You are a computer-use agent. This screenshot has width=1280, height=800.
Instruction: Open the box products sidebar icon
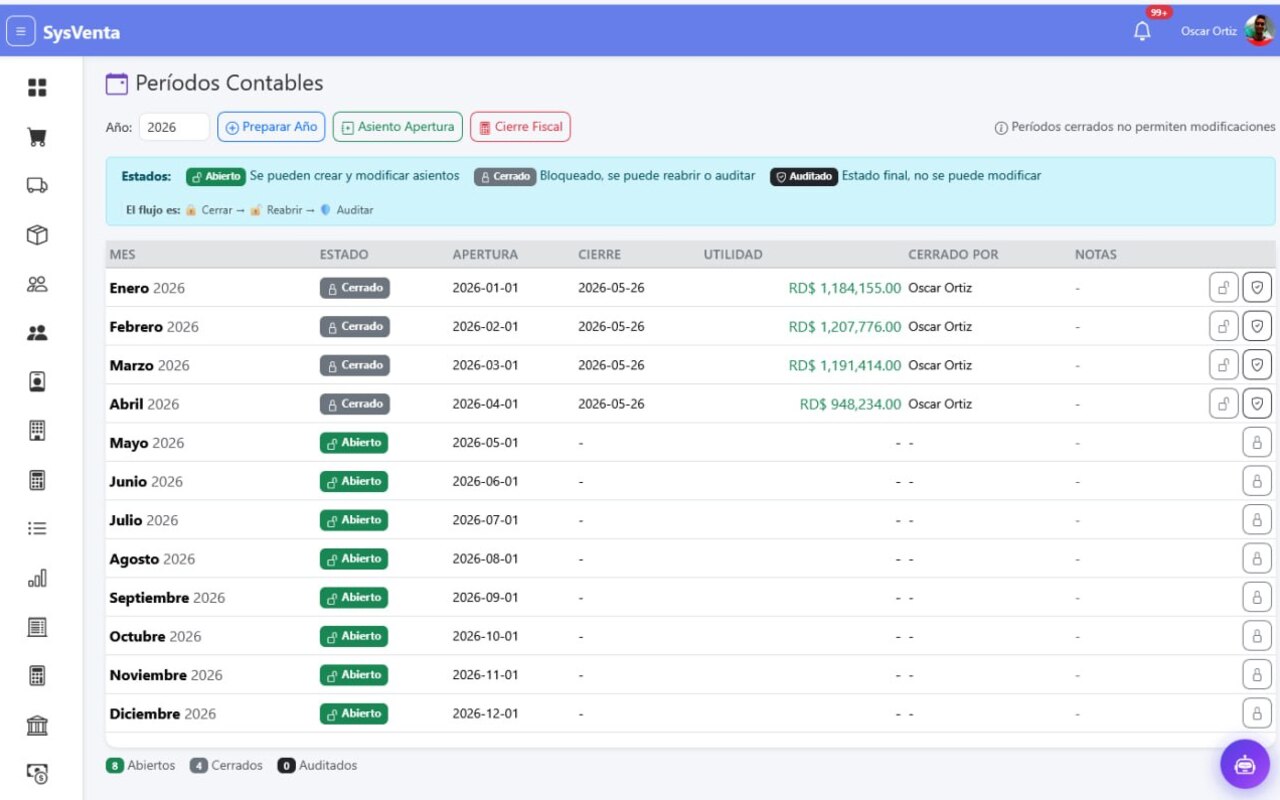37,235
